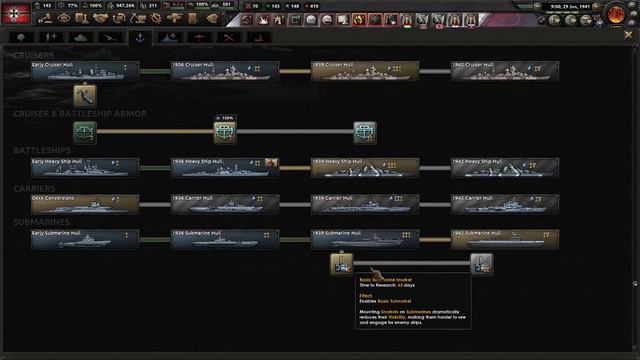Research the 1940 Cruiser Hull
640x360 pixels.
click(365, 71)
